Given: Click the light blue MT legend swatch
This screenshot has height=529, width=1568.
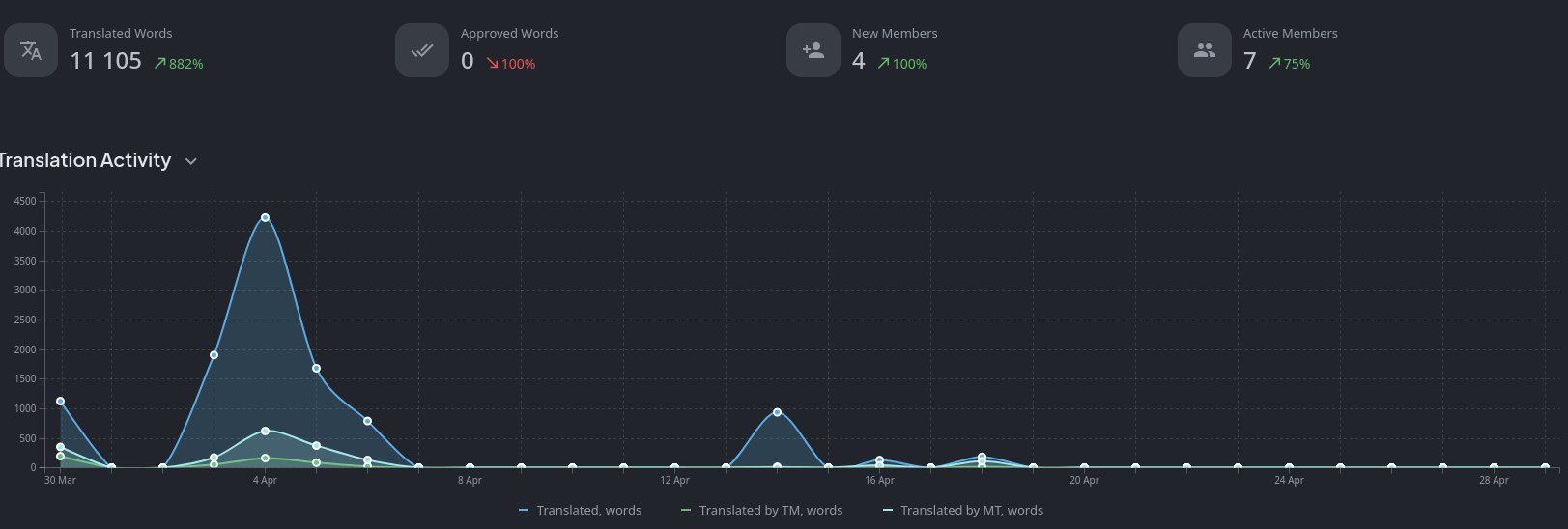Looking at the screenshot, I should pos(888,510).
